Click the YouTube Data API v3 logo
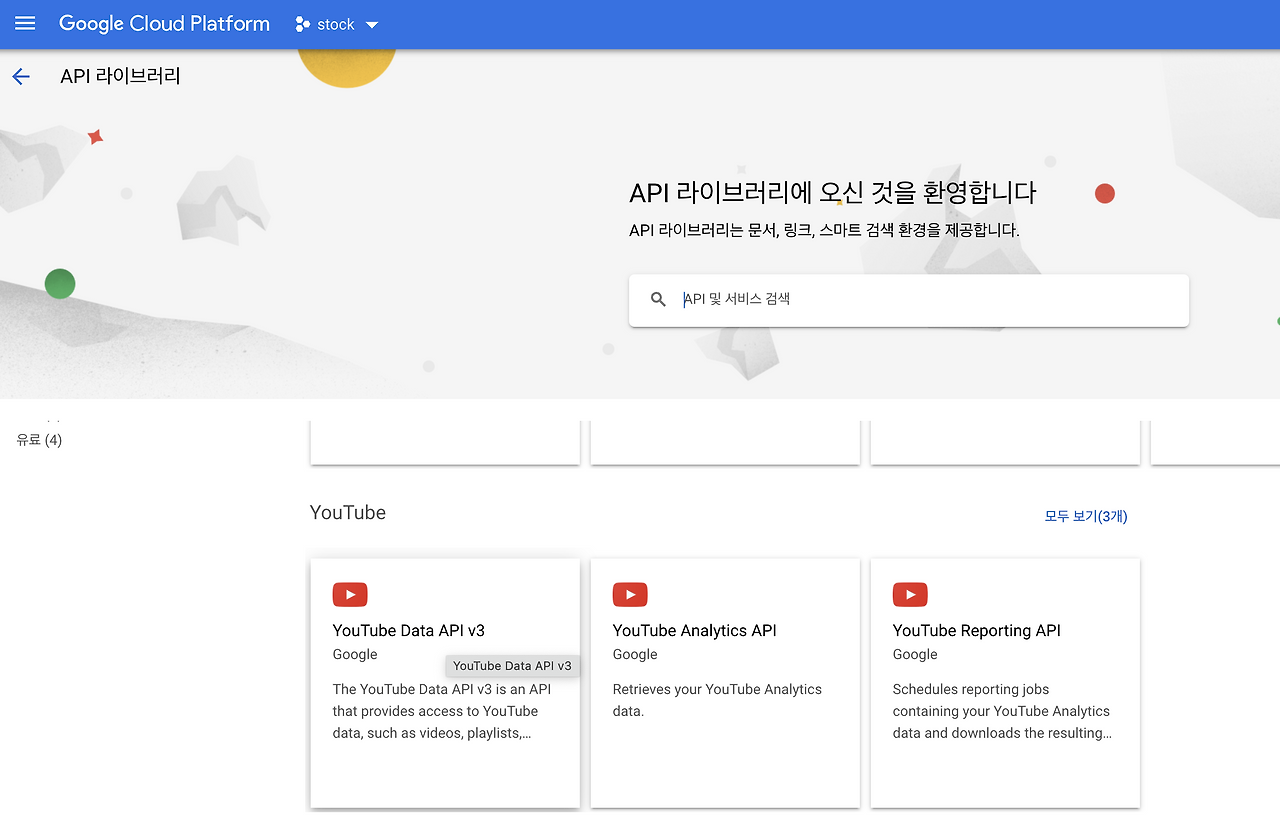Screen dimensions: 1280x834 pos(350,595)
